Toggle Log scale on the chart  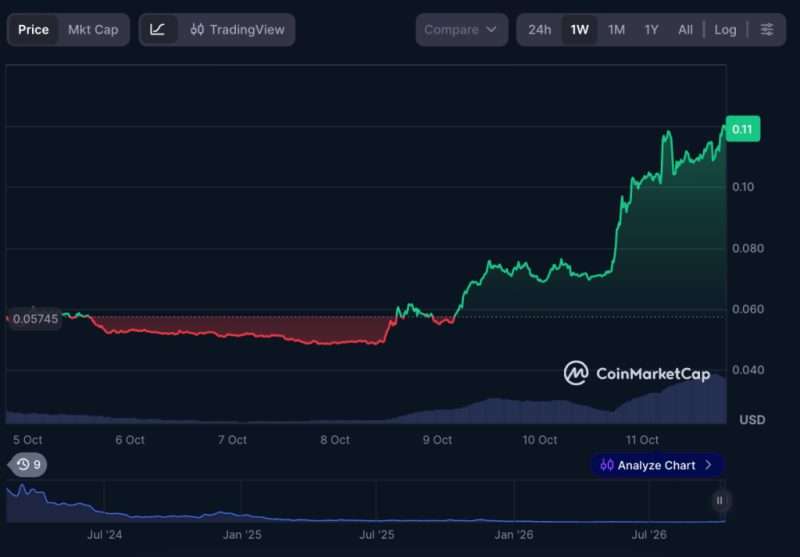725,30
